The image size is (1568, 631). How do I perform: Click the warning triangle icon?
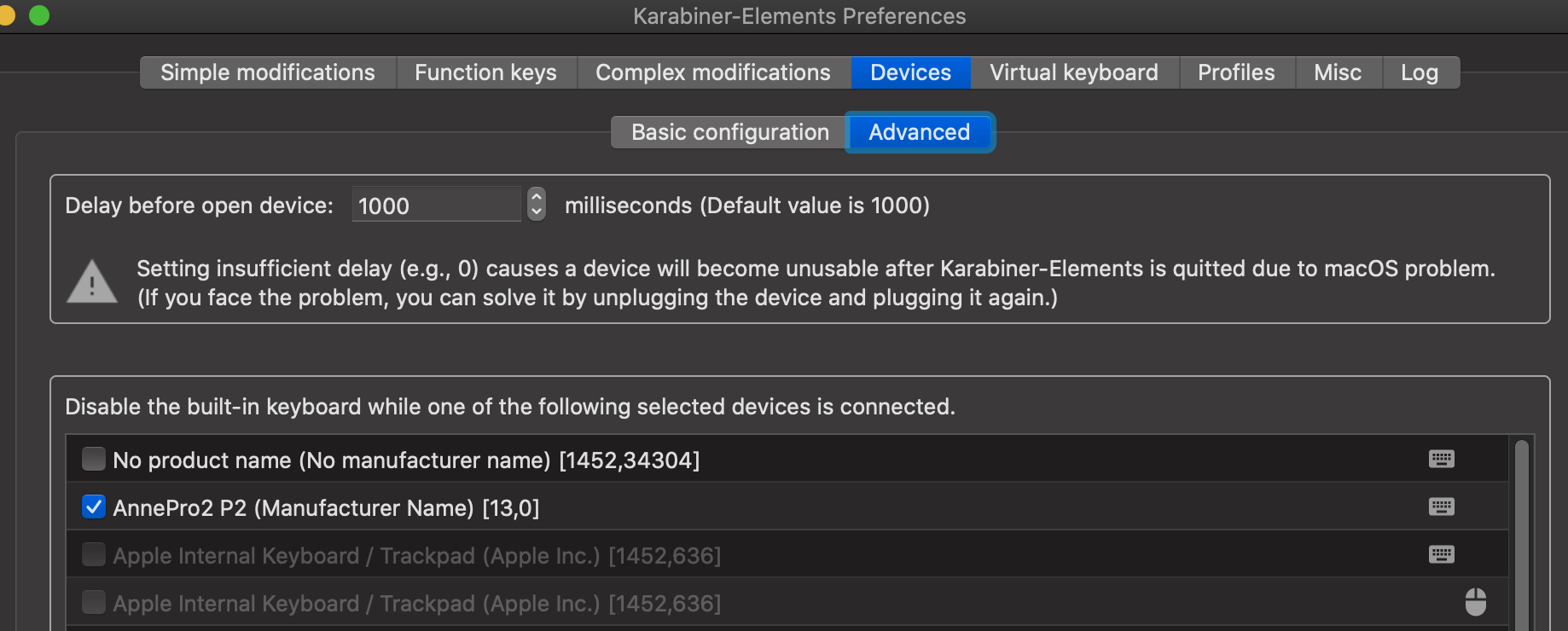92,280
